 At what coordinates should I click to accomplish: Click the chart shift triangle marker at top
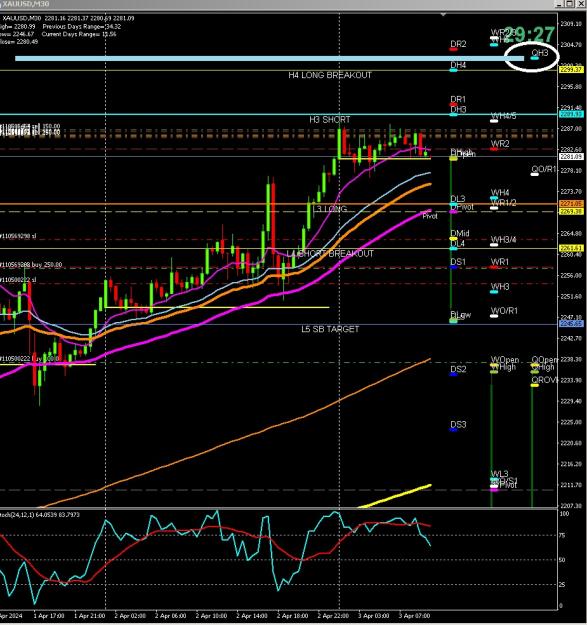tap(443, 15)
